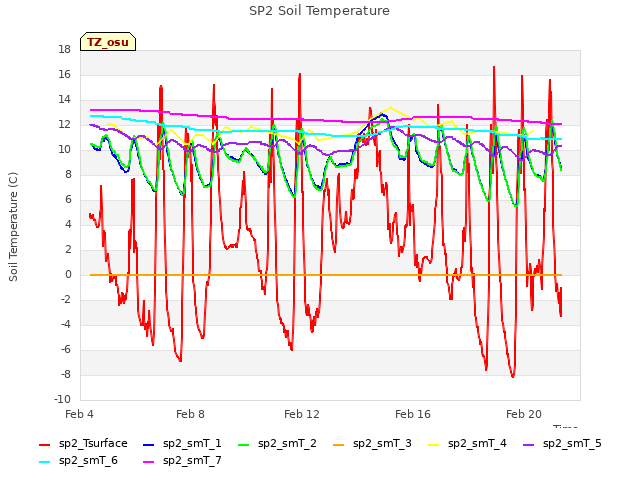Click the -8 y-axis tick label
640x480 pixels.
tap(66, 374)
